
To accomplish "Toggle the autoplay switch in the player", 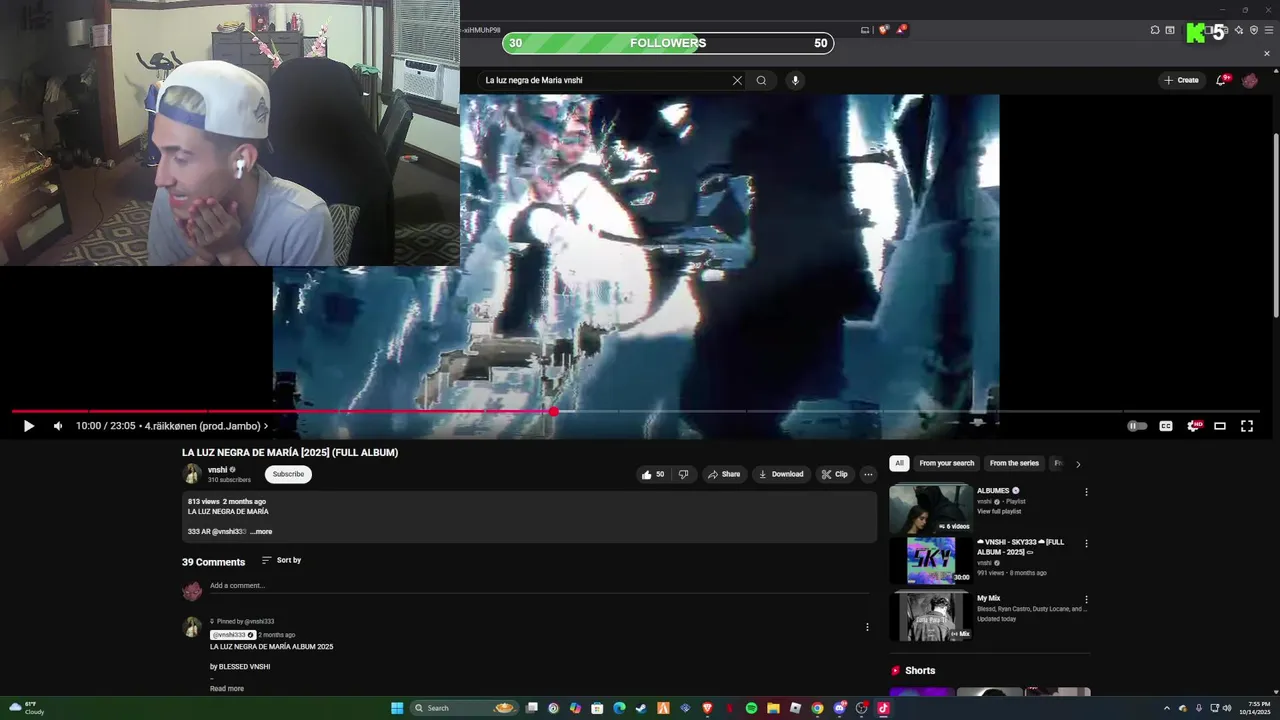I will pyautogui.click(x=1137, y=426).
